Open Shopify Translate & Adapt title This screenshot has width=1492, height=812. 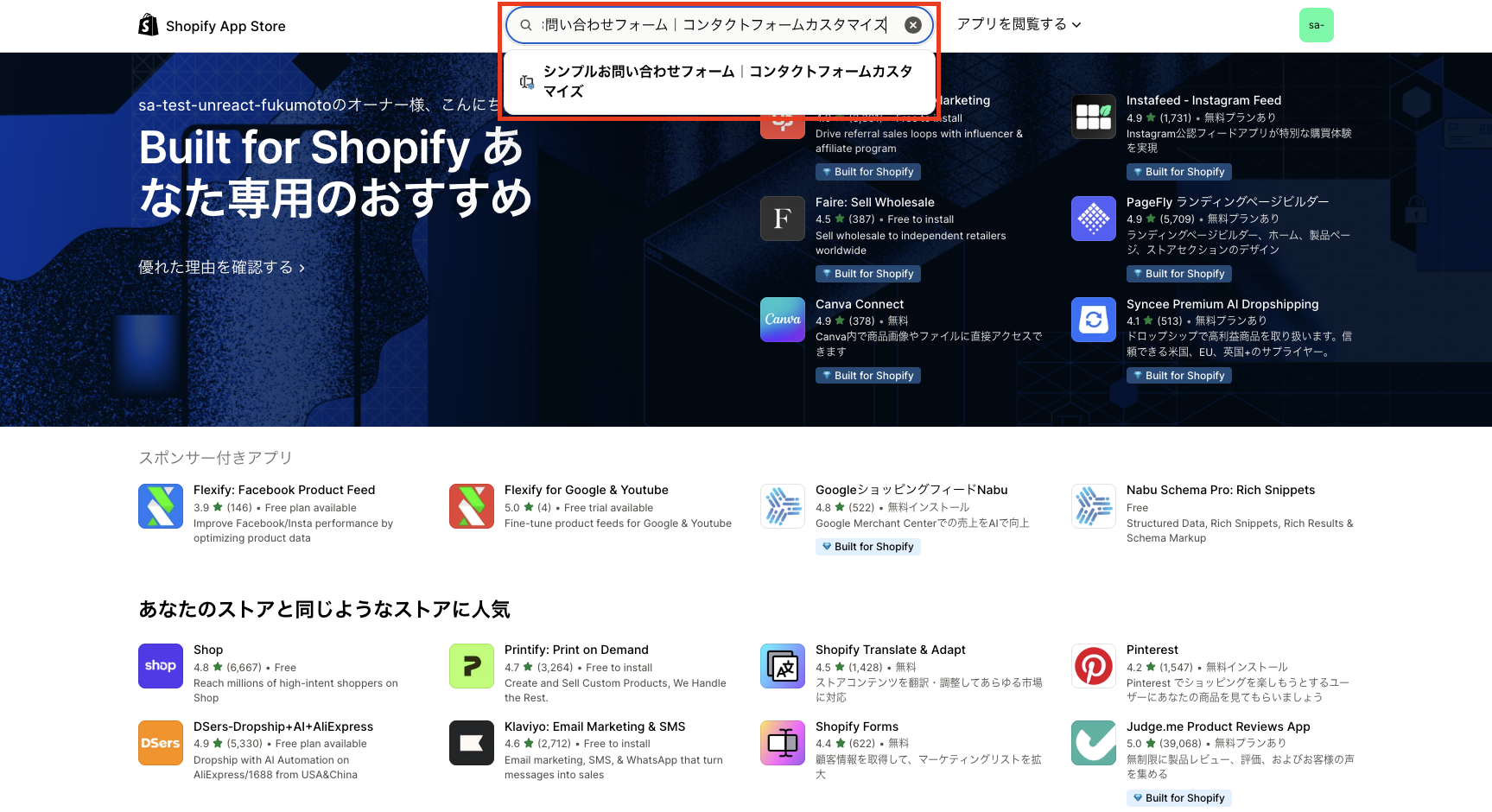891,650
